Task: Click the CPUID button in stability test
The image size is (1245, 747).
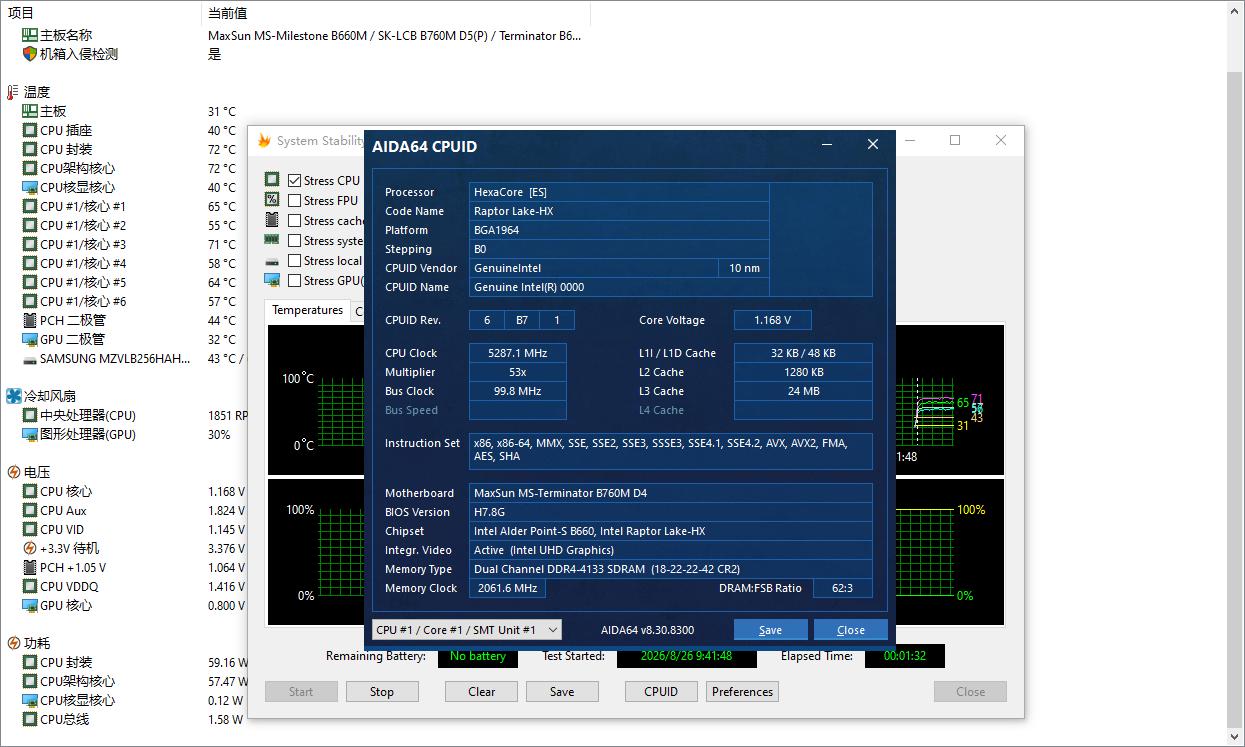Action: coord(661,691)
